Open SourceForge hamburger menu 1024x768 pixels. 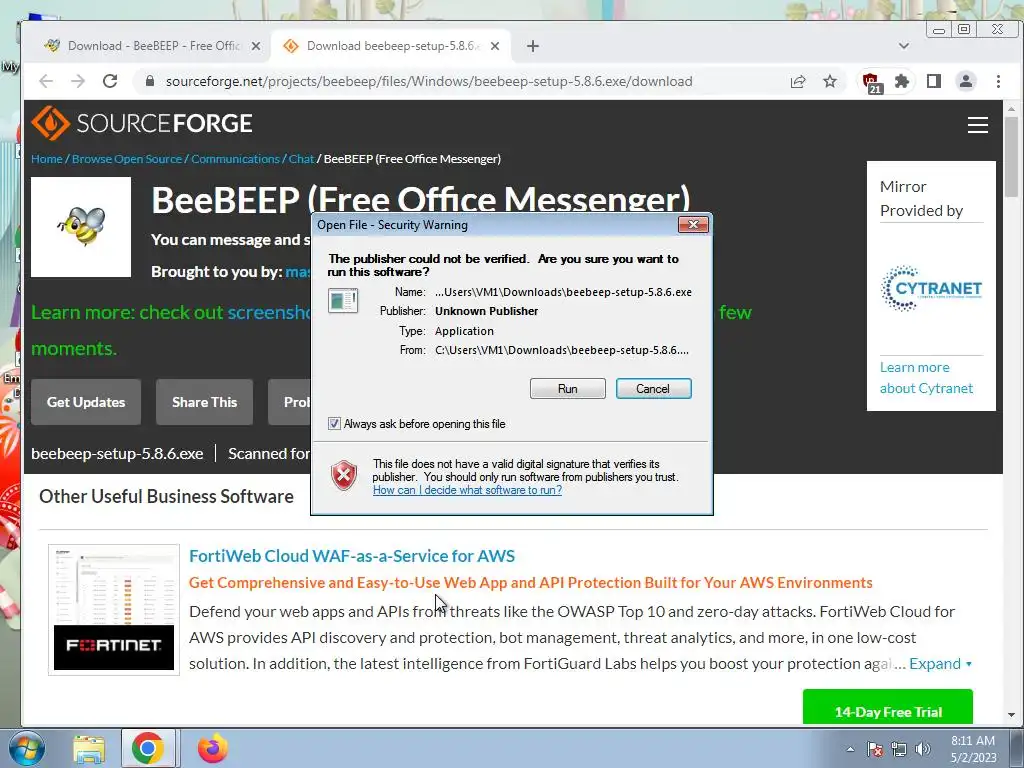click(x=978, y=125)
